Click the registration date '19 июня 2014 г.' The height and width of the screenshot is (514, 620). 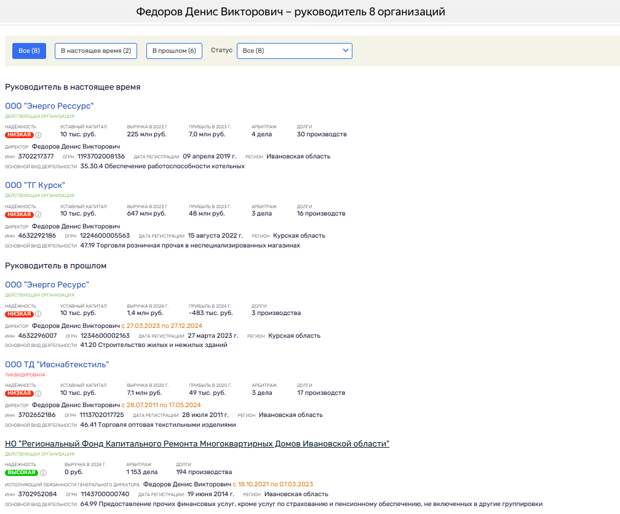click(x=210, y=494)
